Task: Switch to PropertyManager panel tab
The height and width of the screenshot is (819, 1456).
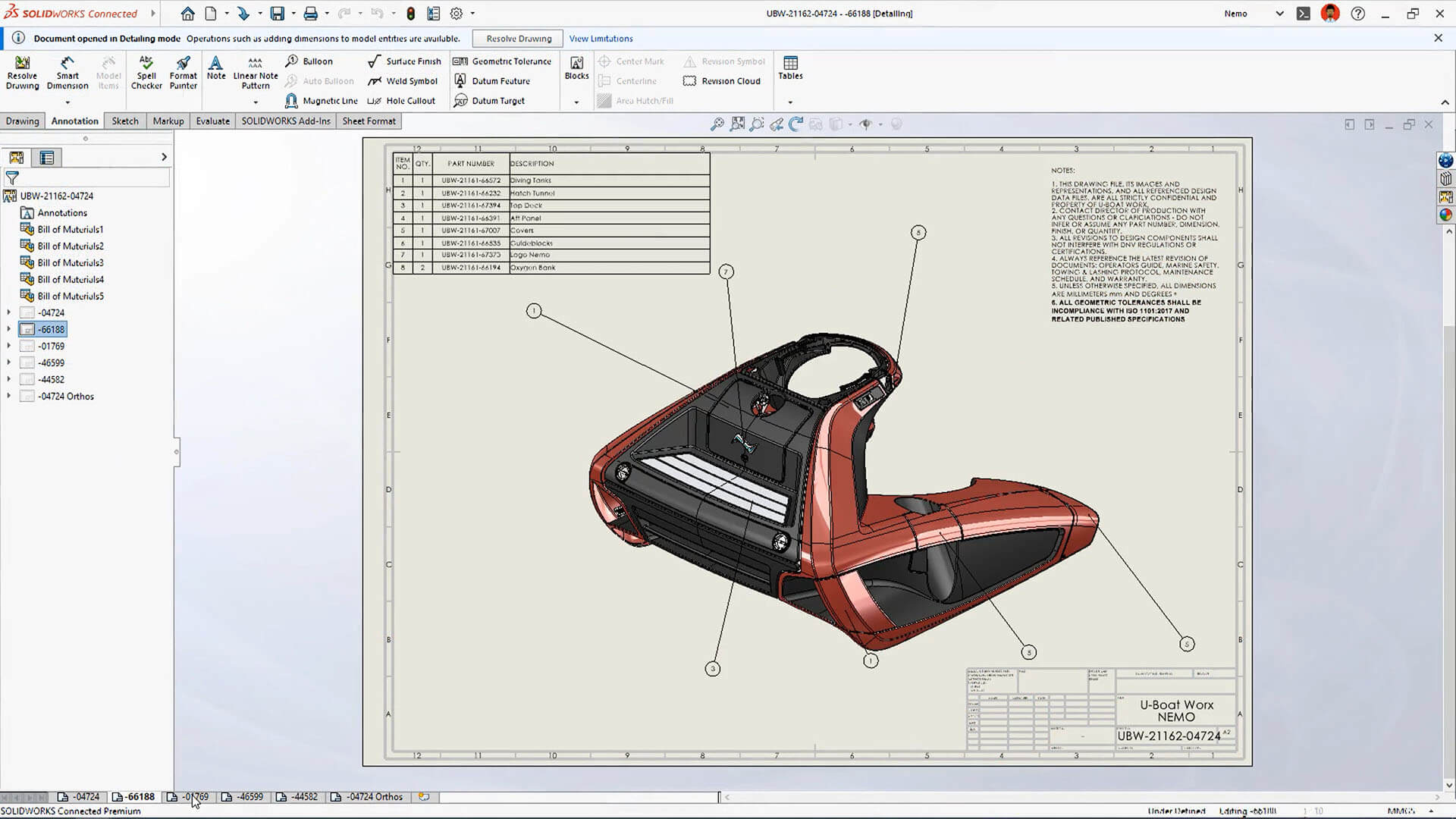Action: point(47,158)
